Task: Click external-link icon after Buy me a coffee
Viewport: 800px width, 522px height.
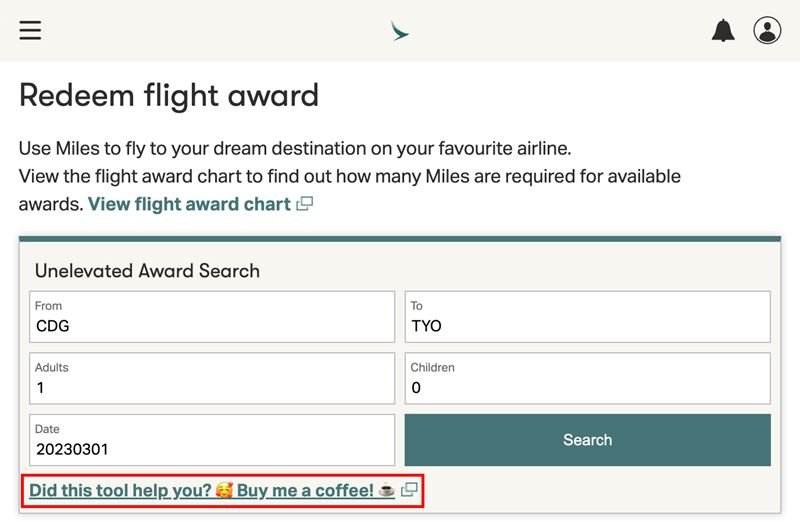Action: pyautogui.click(x=409, y=490)
